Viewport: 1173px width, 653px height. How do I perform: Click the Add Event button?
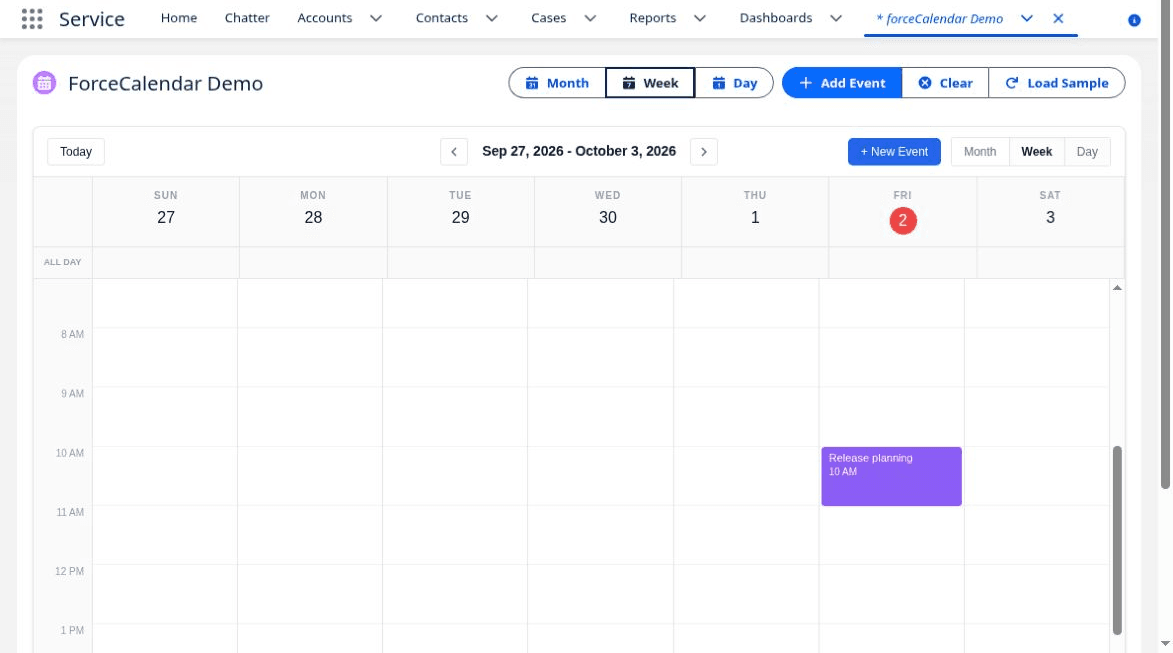(842, 83)
